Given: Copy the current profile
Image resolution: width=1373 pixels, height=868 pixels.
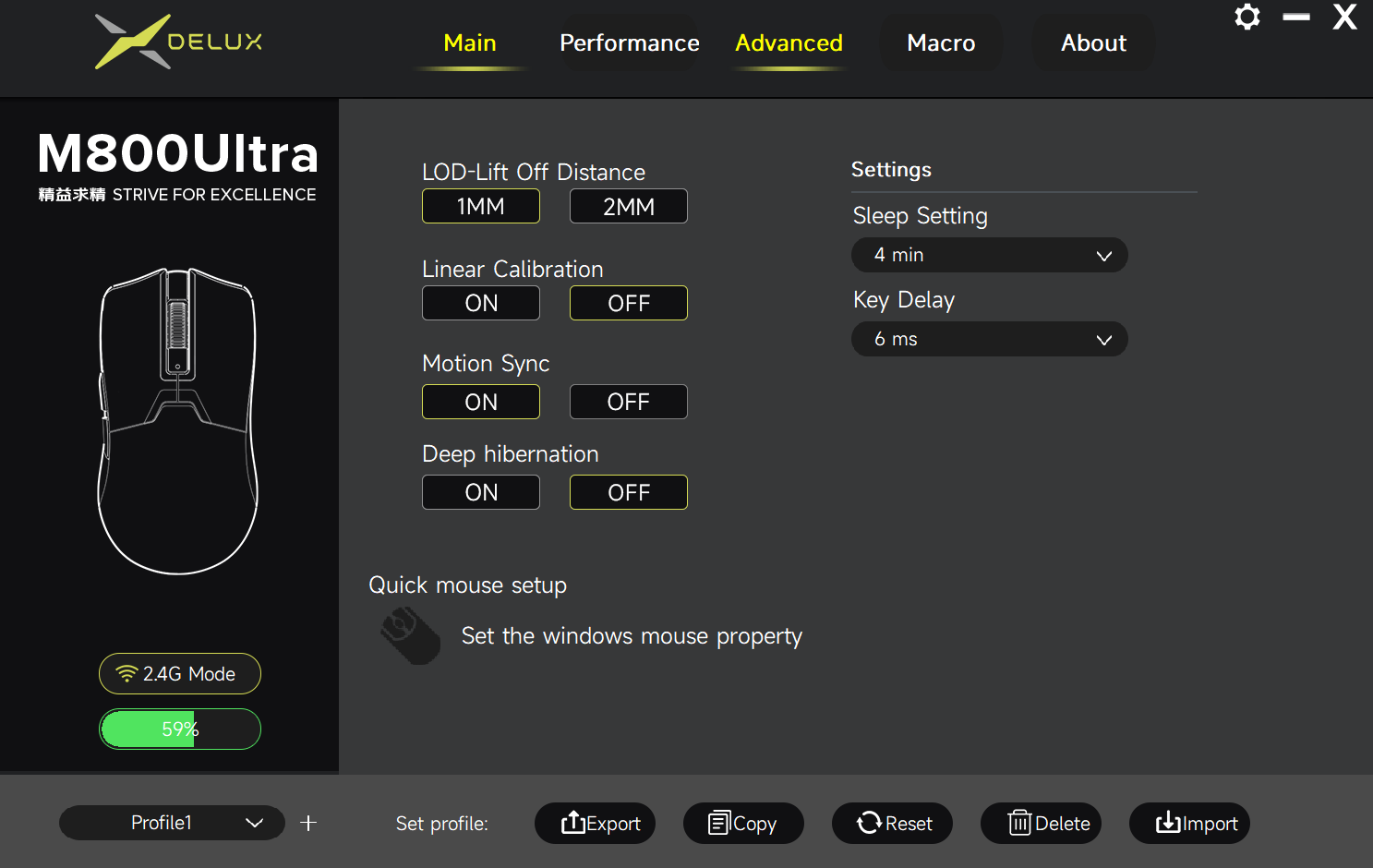Looking at the screenshot, I should tap(743, 823).
